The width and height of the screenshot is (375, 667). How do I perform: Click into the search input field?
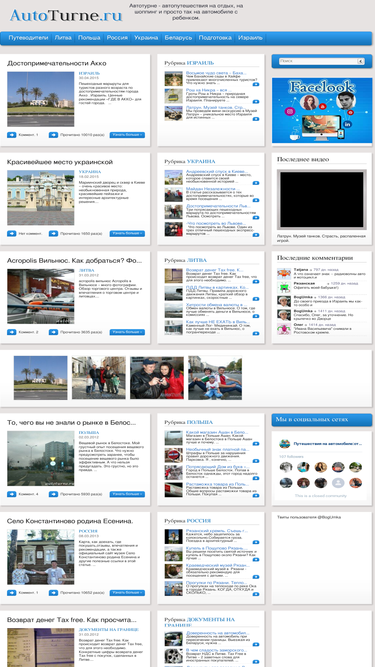(x=318, y=61)
